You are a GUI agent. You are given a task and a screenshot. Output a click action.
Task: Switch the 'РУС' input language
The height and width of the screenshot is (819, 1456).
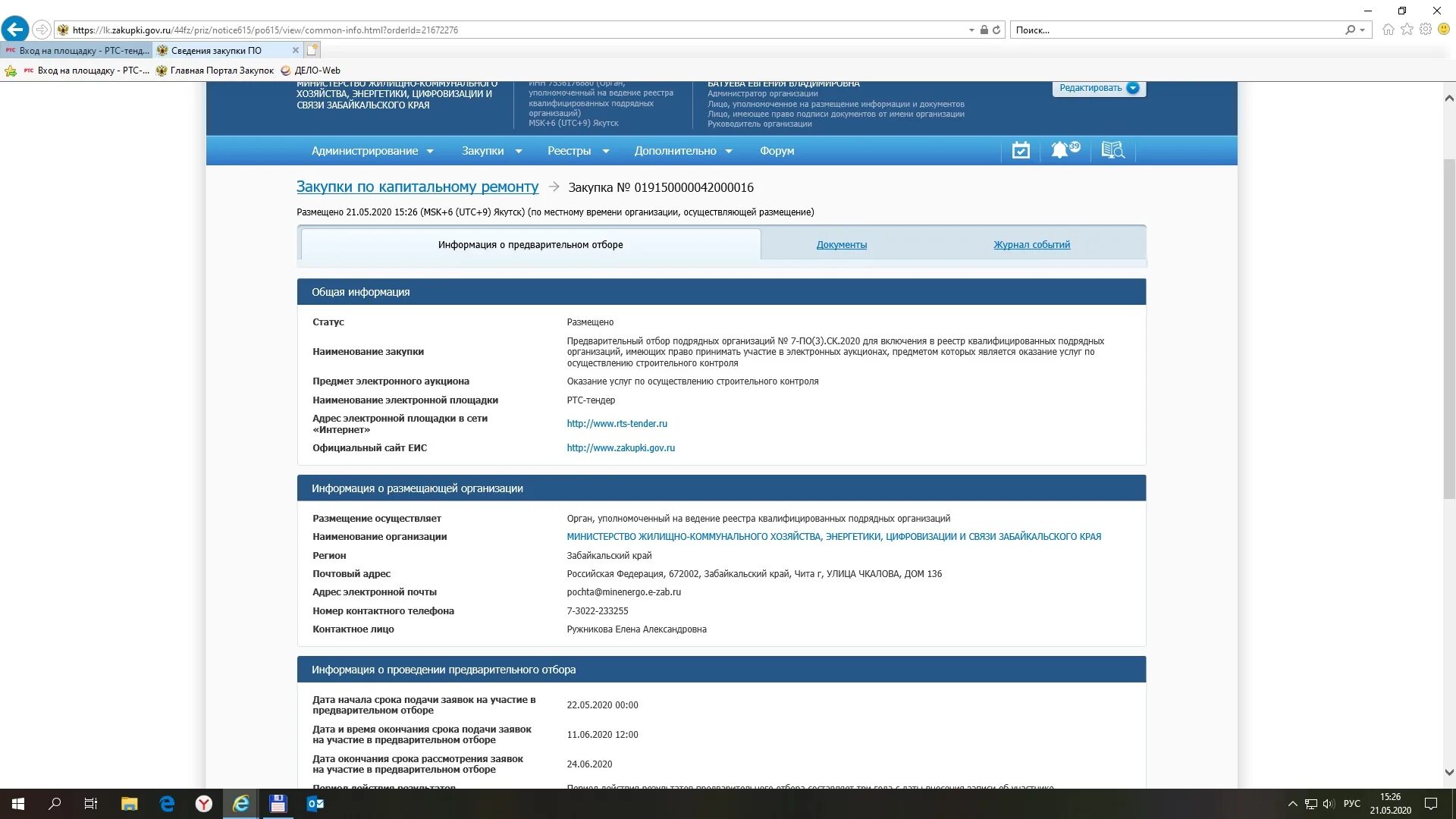pyautogui.click(x=1352, y=804)
